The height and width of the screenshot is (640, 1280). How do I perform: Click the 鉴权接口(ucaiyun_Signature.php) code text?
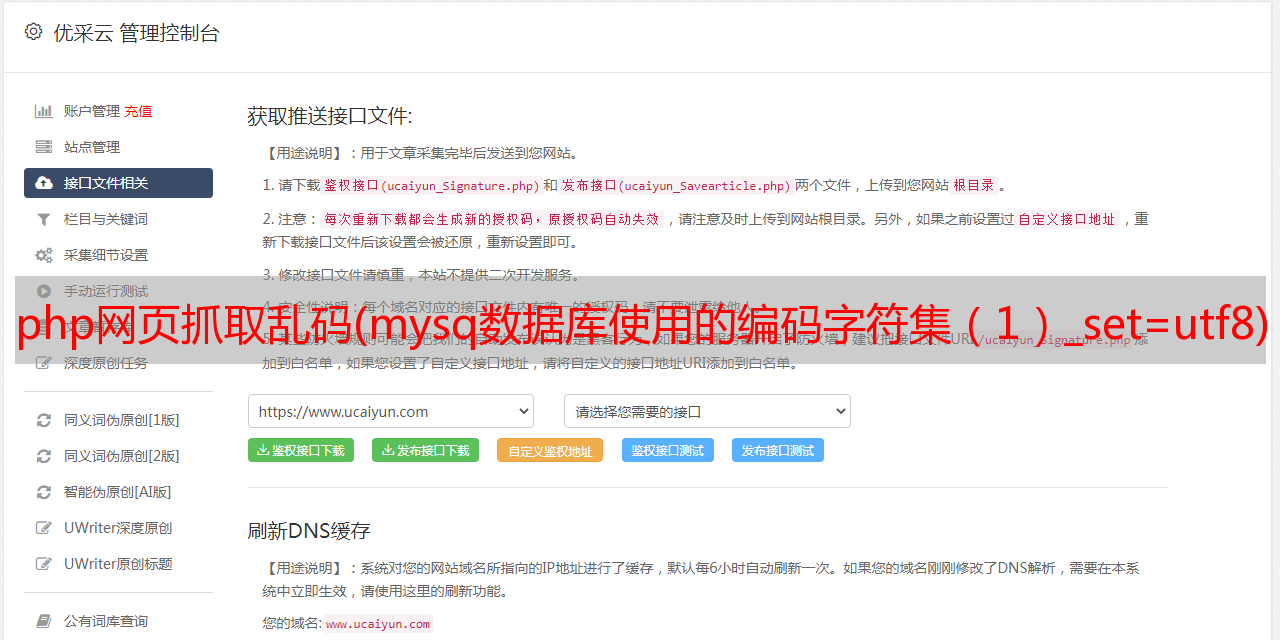pos(431,185)
